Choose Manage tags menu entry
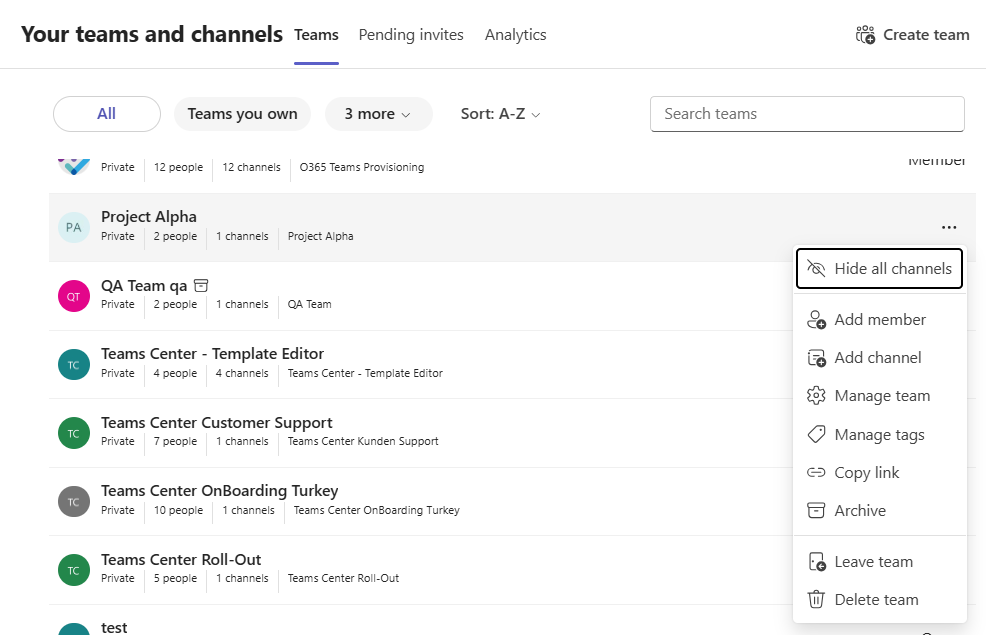This screenshot has height=635, width=986. point(879,434)
